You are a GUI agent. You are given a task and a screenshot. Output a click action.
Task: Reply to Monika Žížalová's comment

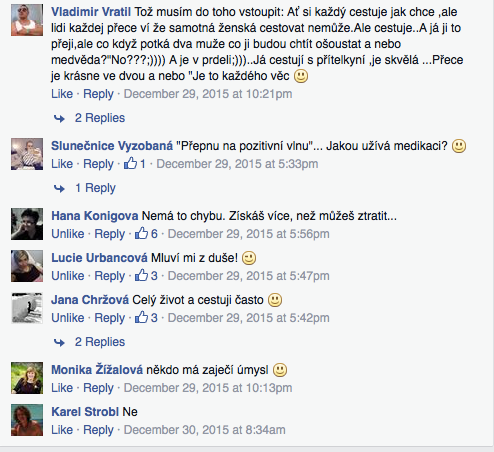click(x=98, y=388)
